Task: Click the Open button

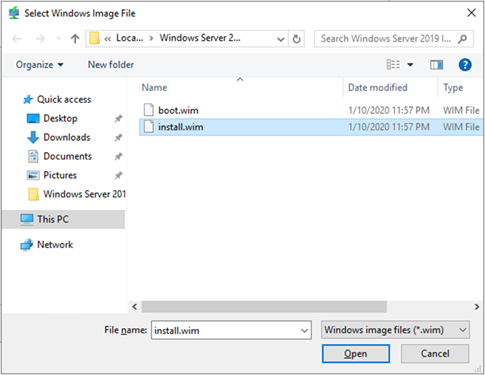Action: click(x=356, y=354)
